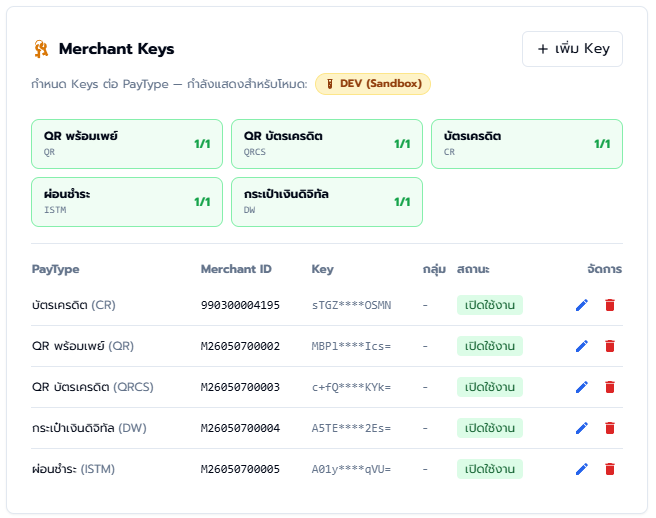The height and width of the screenshot is (518, 656).
Task: Select the QR บัตรเครดิต QRCS card
Action: pyautogui.click(x=327, y=144)
